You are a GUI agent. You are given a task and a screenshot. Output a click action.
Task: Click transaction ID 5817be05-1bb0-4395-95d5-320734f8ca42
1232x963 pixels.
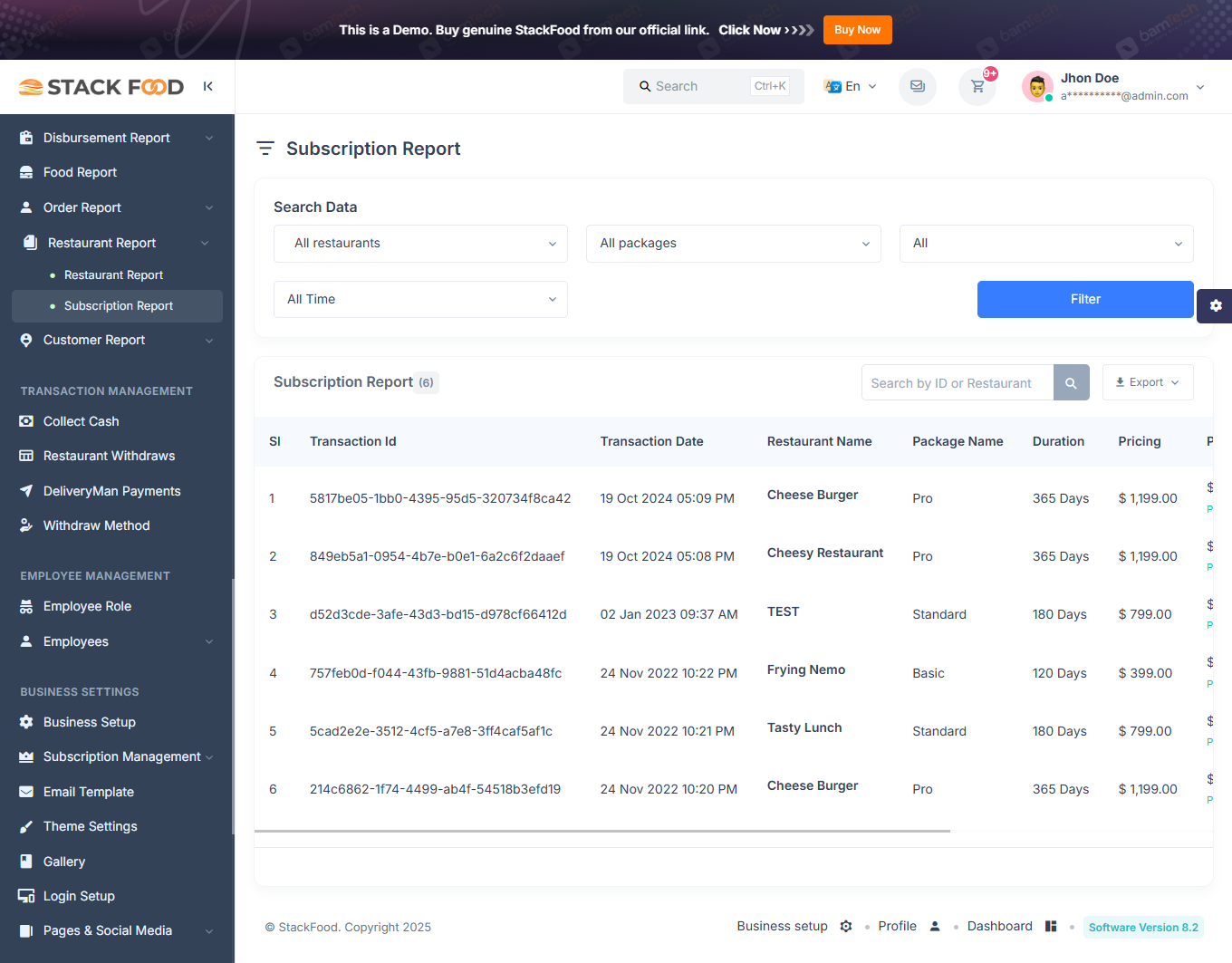440,498
